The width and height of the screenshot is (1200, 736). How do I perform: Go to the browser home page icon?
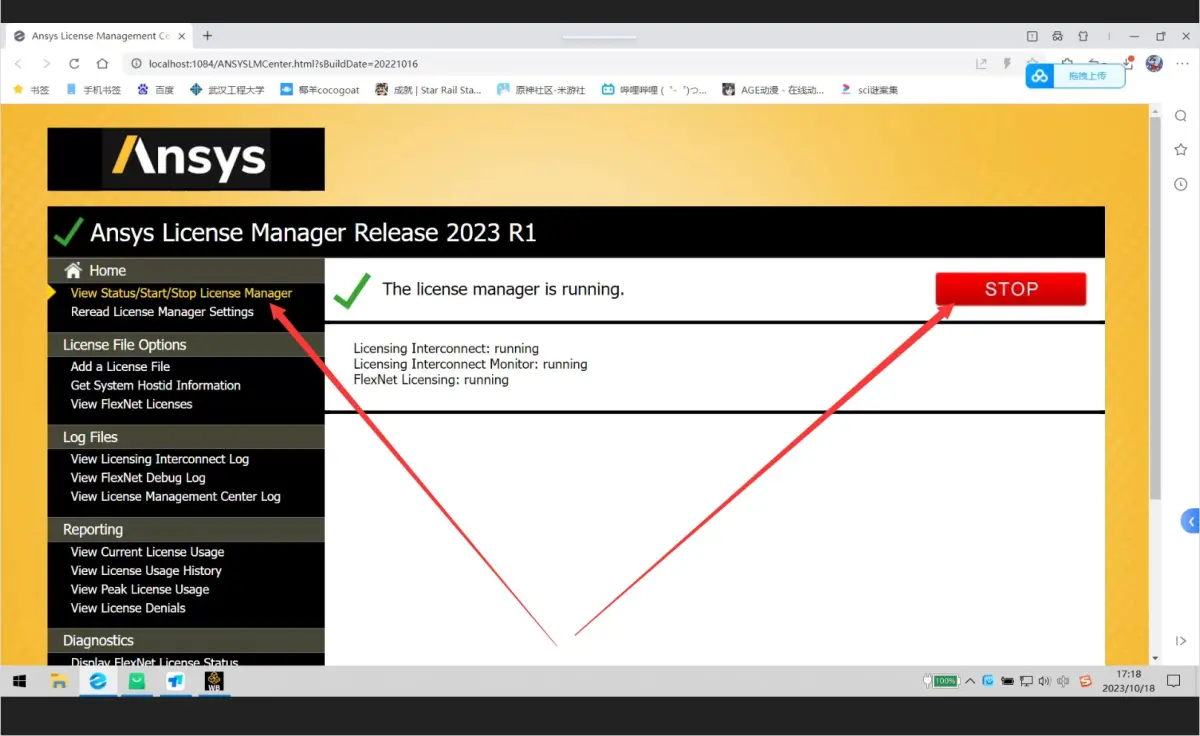tap(102, 63)
